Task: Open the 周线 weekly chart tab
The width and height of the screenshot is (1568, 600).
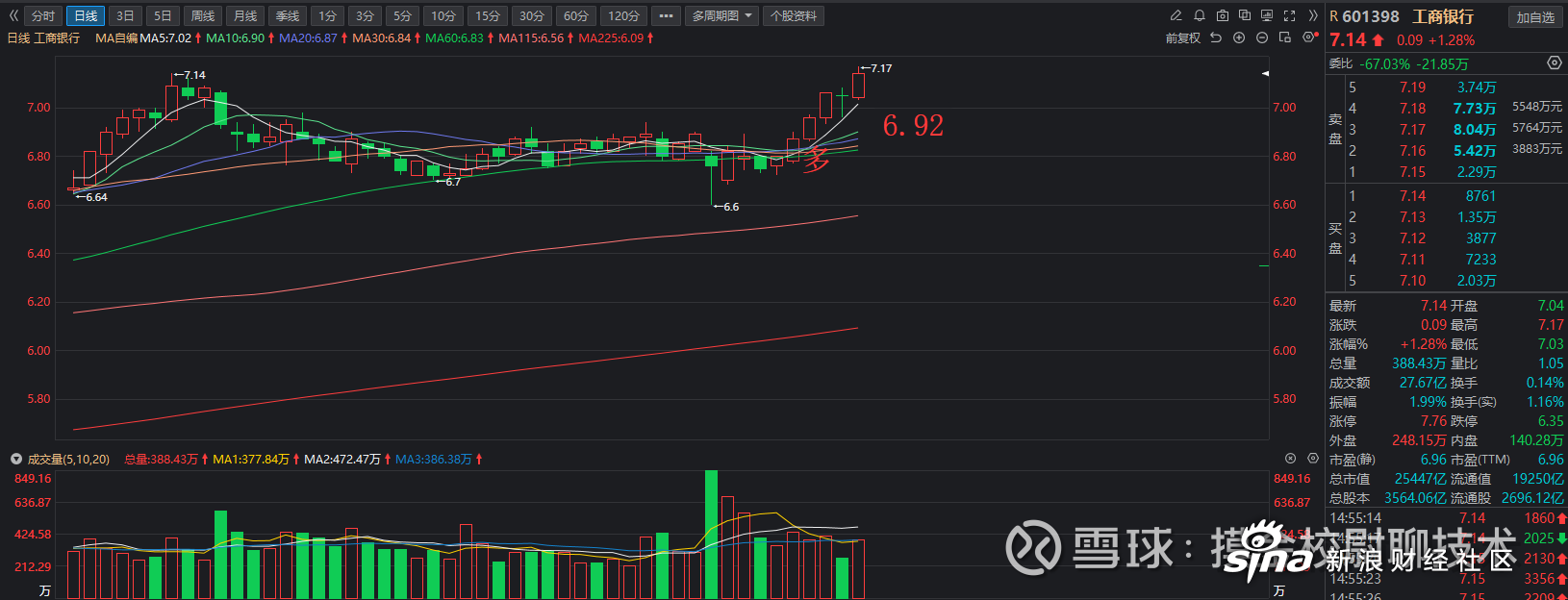Action: click(x=202, y=15)
